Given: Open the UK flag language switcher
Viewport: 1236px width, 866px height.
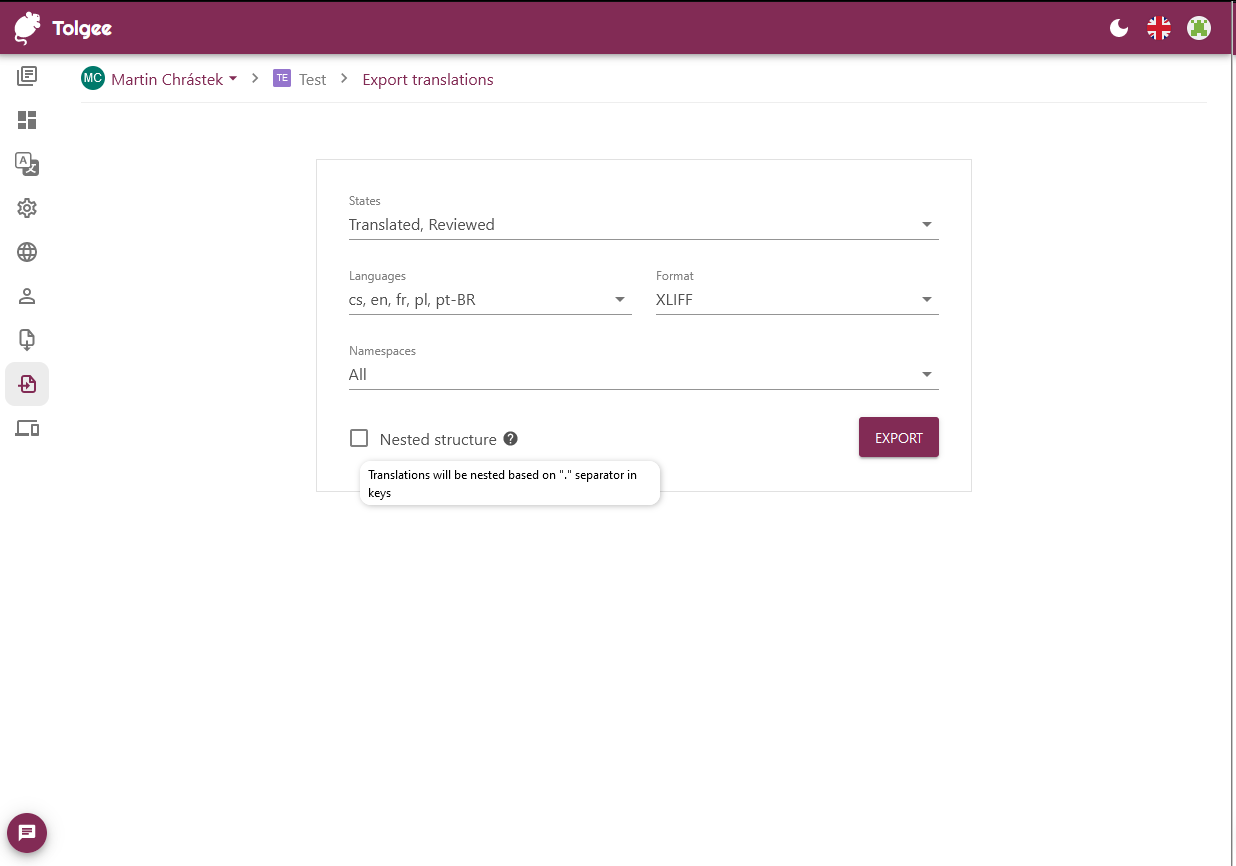Looking at the screenshot, I should tap(1158, 28).
